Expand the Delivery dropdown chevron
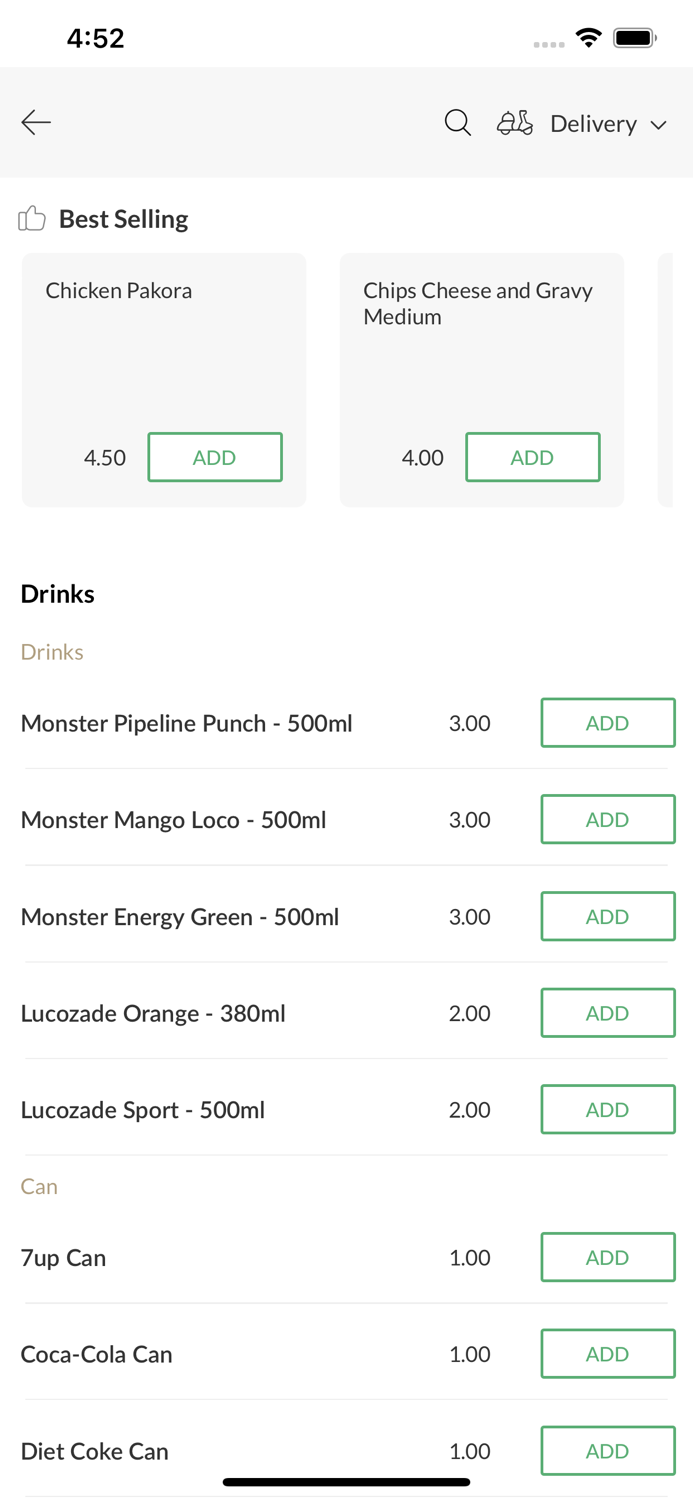Viewport: 693px width, 1500px height. (x=659, y=125)
